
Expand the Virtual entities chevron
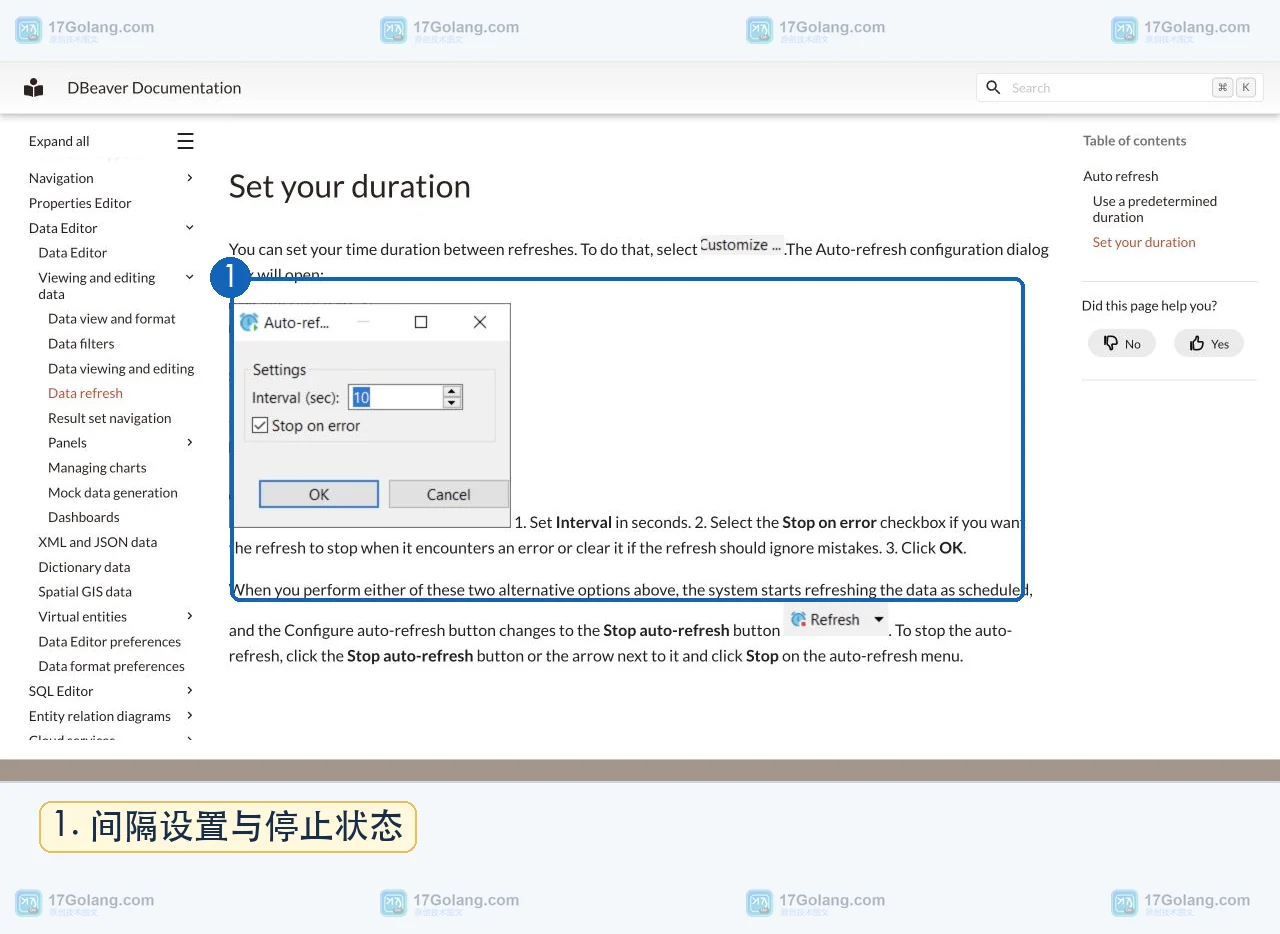(190, 616)
